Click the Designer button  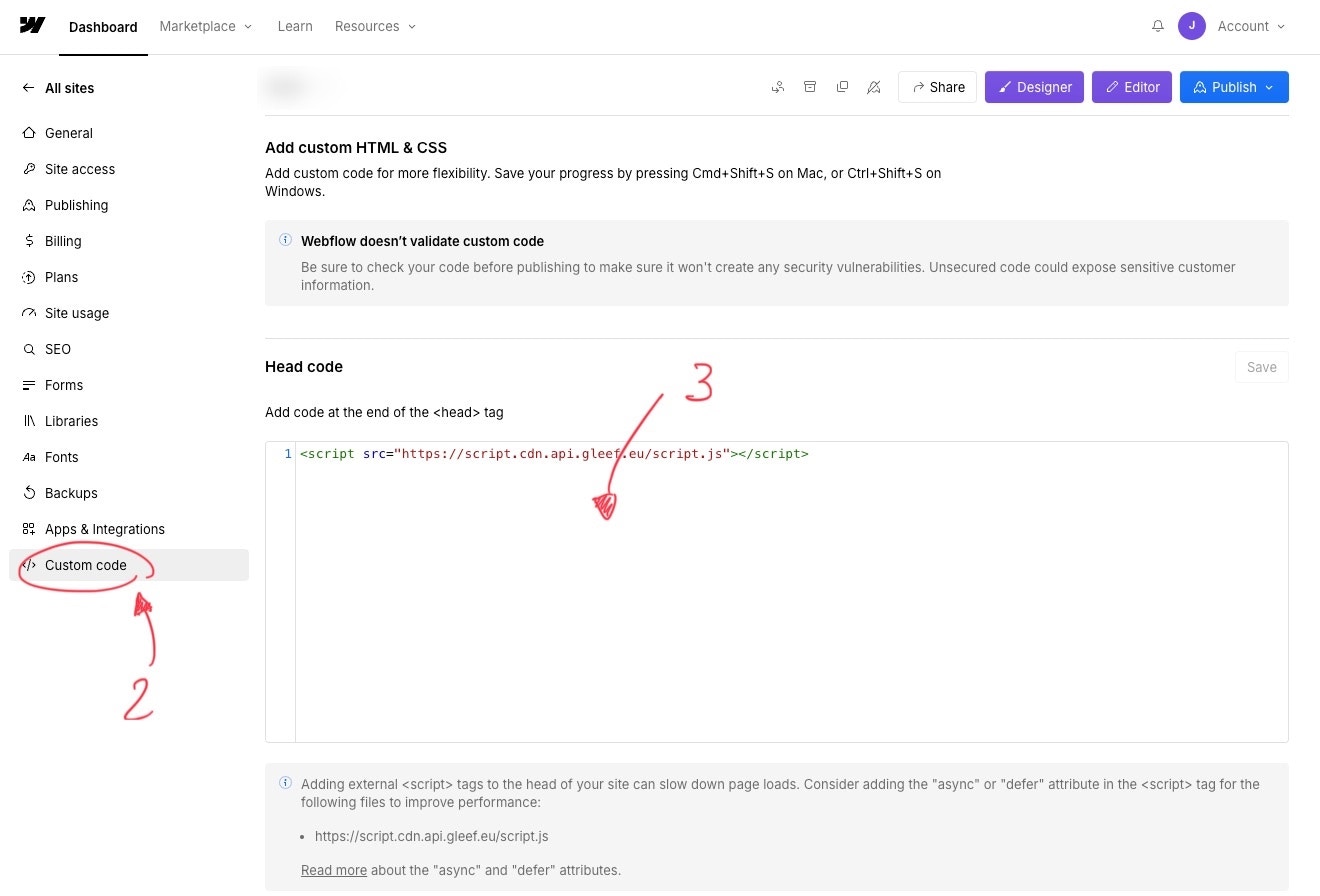[x=1034, y=87]
